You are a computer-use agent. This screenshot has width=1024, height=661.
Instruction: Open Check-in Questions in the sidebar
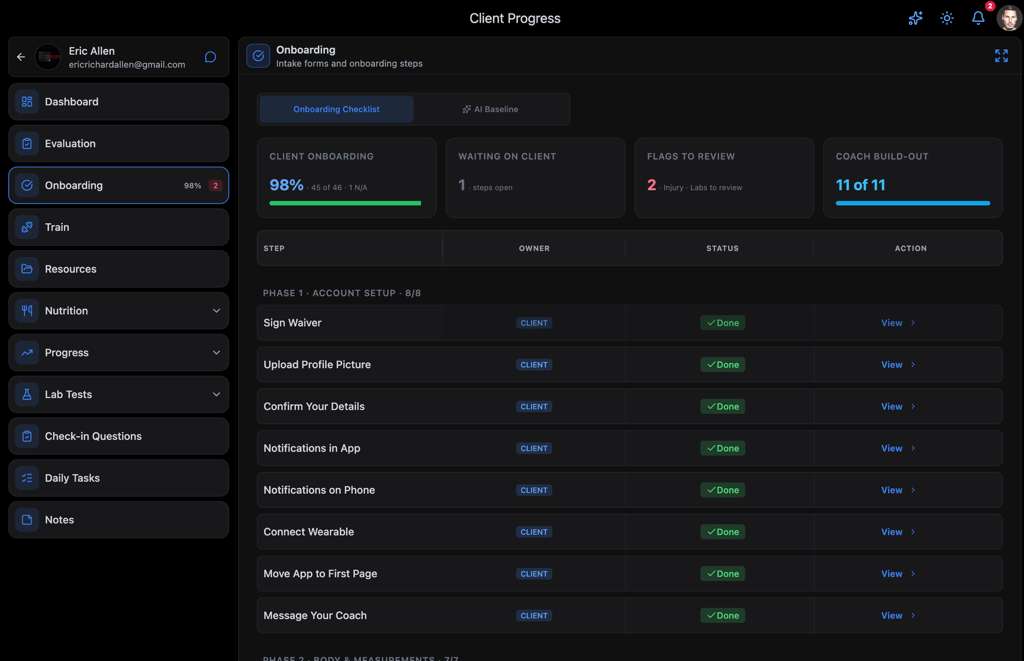118,436
